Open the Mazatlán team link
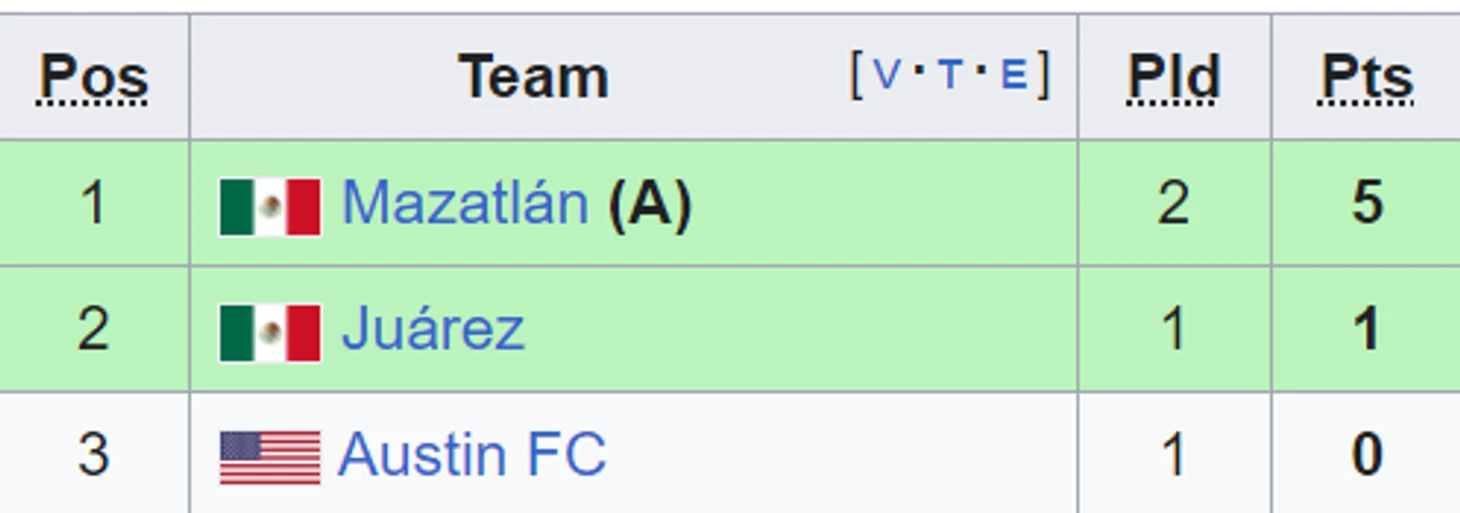The image size is (1460, 513). click(465, 203)
